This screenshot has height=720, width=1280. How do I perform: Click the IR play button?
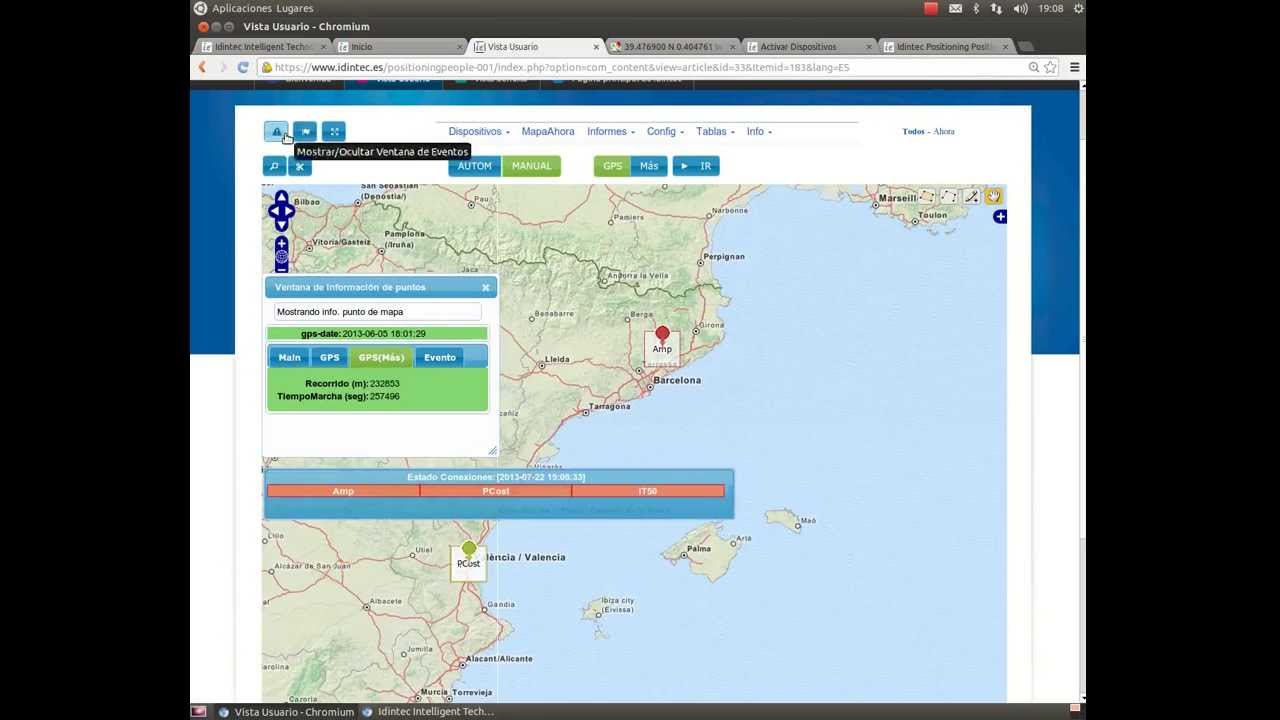pos(696,166)
